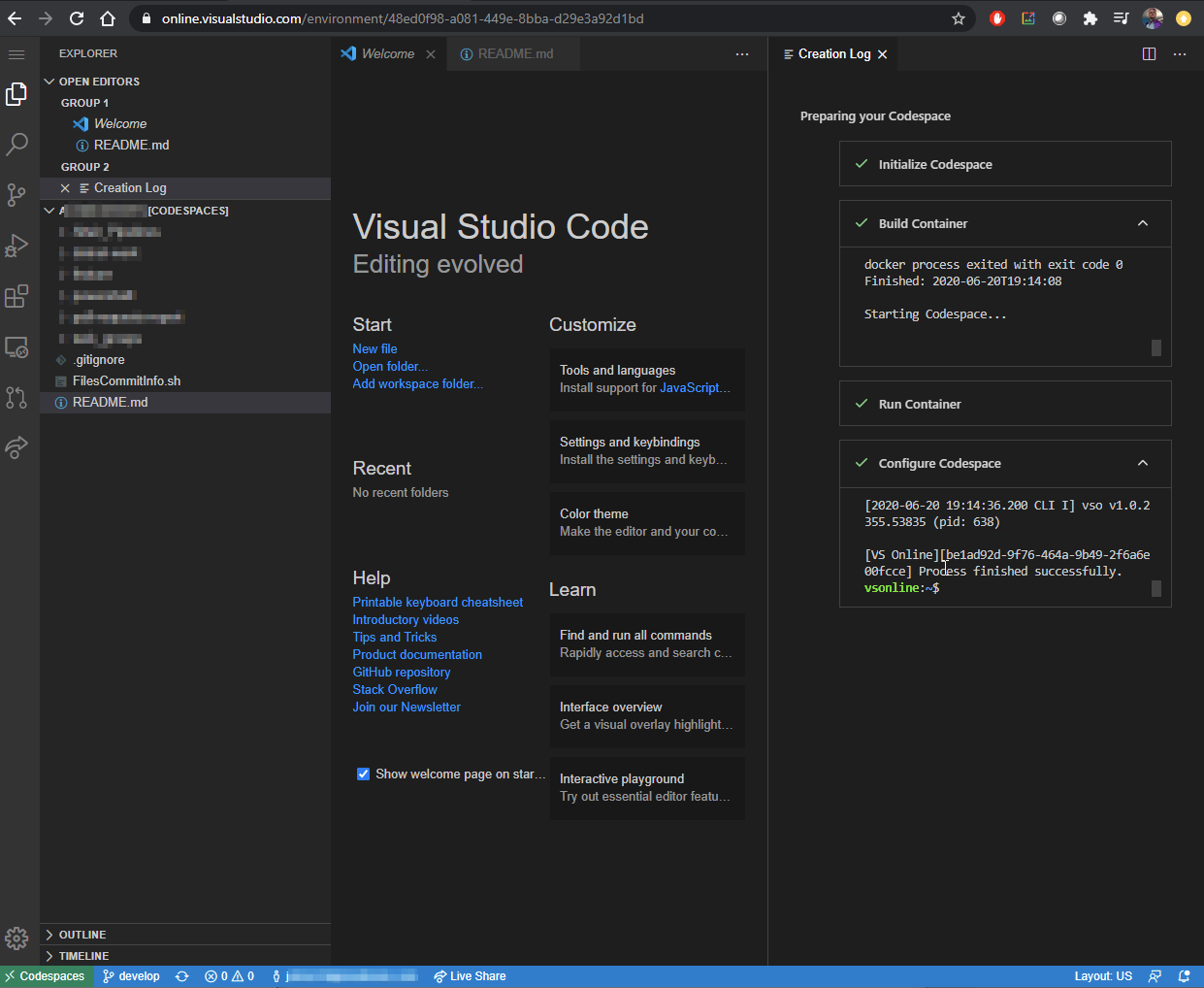This screenshot has width=1204, height=988.
Task: Close the Creation Log tab
Action: click(x=882, y=54)
